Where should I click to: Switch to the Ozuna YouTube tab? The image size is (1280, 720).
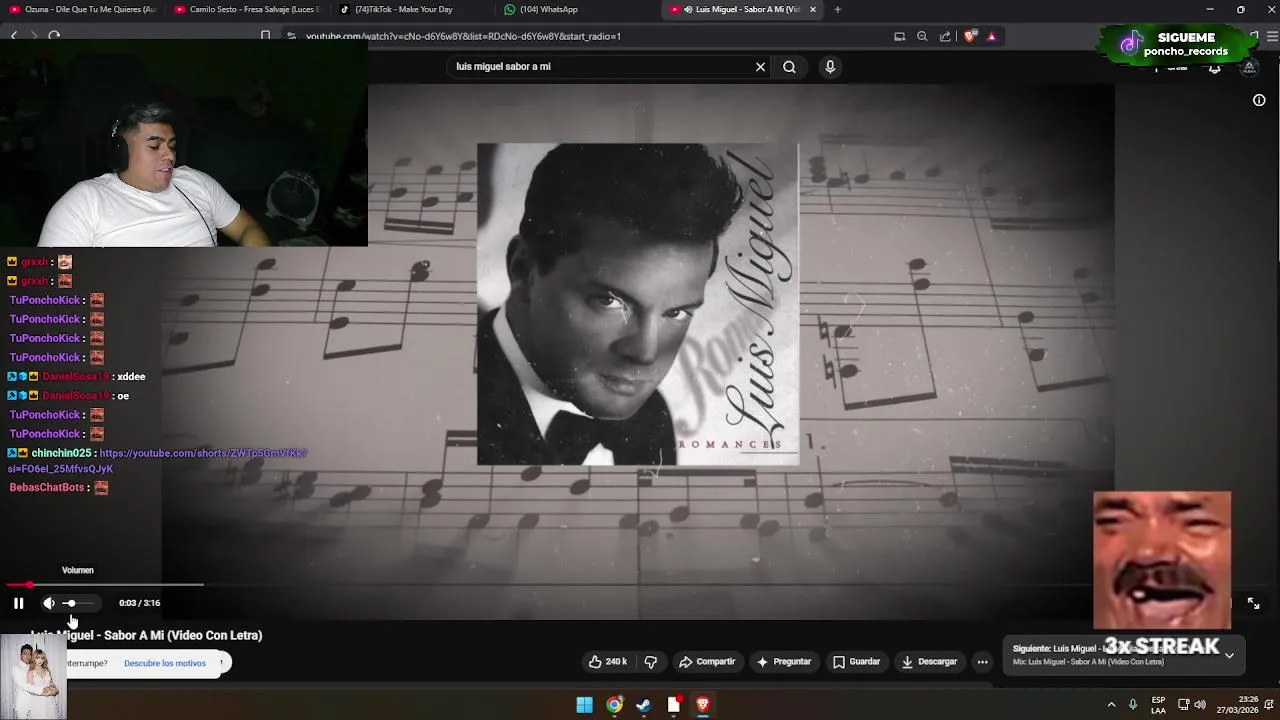(84, 10)
